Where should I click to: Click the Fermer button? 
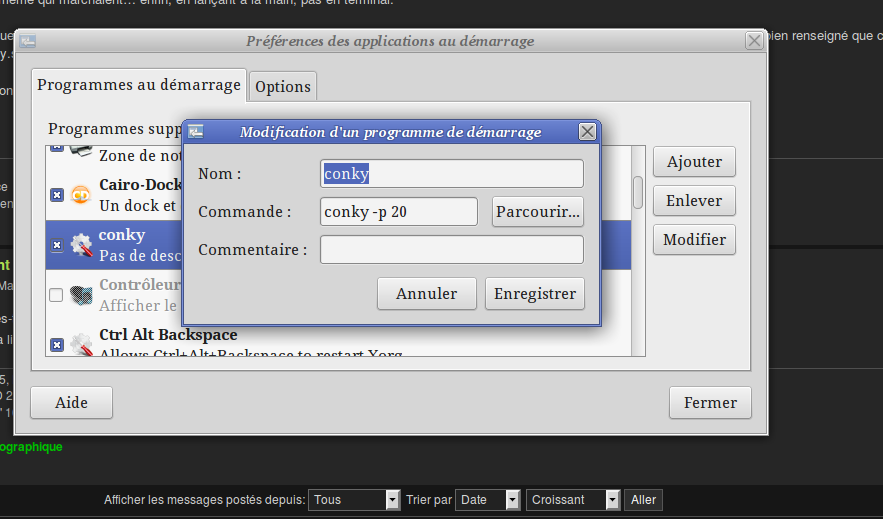click(x=710, y=402)
